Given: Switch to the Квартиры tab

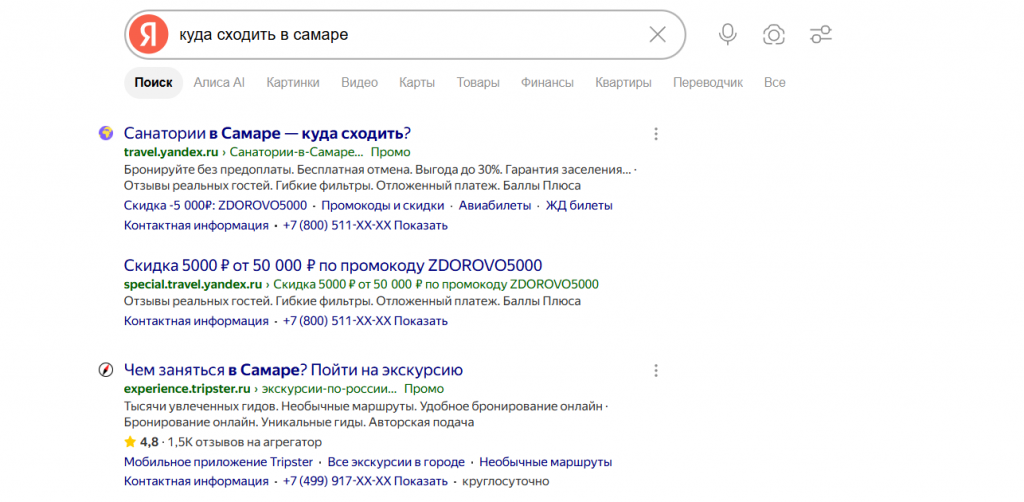Looking at the screenshot, I should click(x=623, y=83).
